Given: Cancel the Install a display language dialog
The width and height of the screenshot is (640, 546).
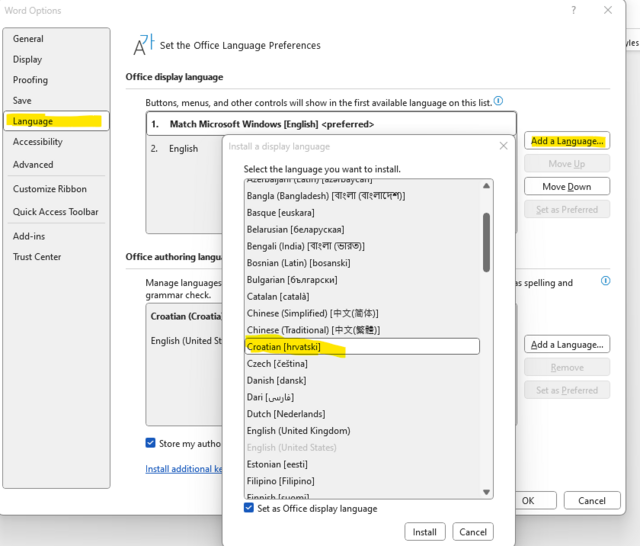Looking at the screenshot, I should click(x=473, y=532).
